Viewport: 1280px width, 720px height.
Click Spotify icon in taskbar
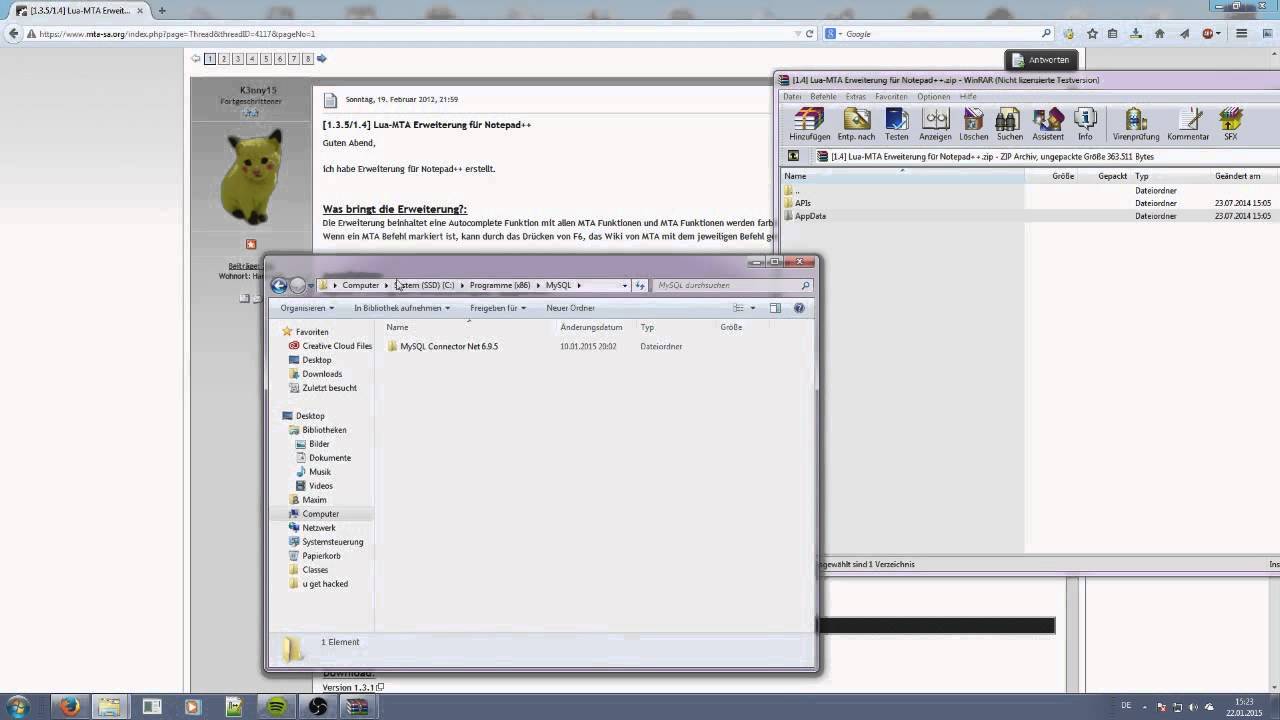(x=277, y=707)
